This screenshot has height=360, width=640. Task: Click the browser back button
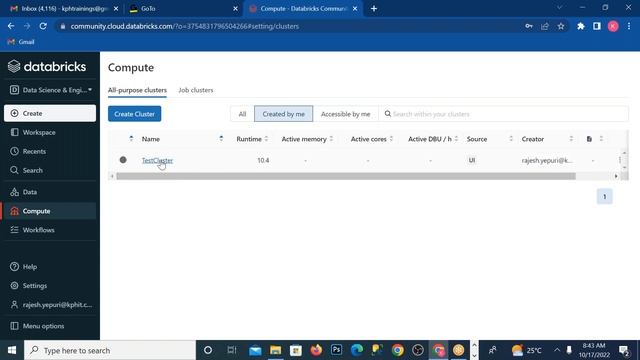point(11,26)
